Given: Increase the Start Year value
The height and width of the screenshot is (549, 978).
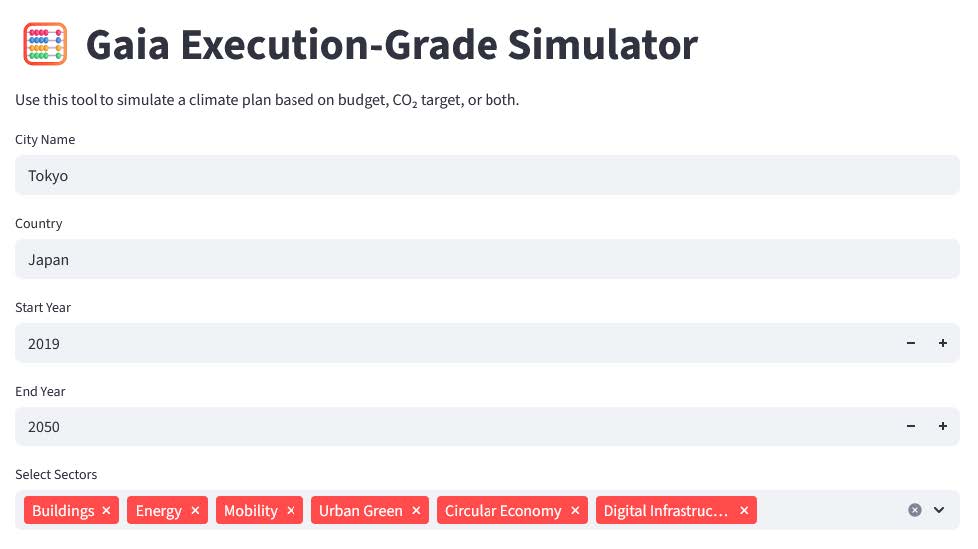Looking at the screenshot, I should click(943, 343).
